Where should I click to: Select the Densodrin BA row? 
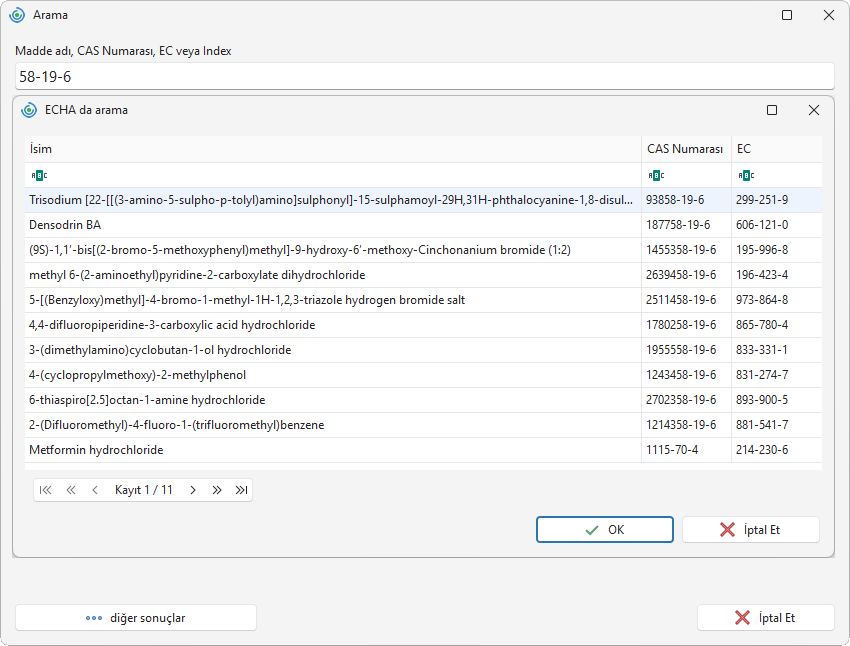[423, 225]
